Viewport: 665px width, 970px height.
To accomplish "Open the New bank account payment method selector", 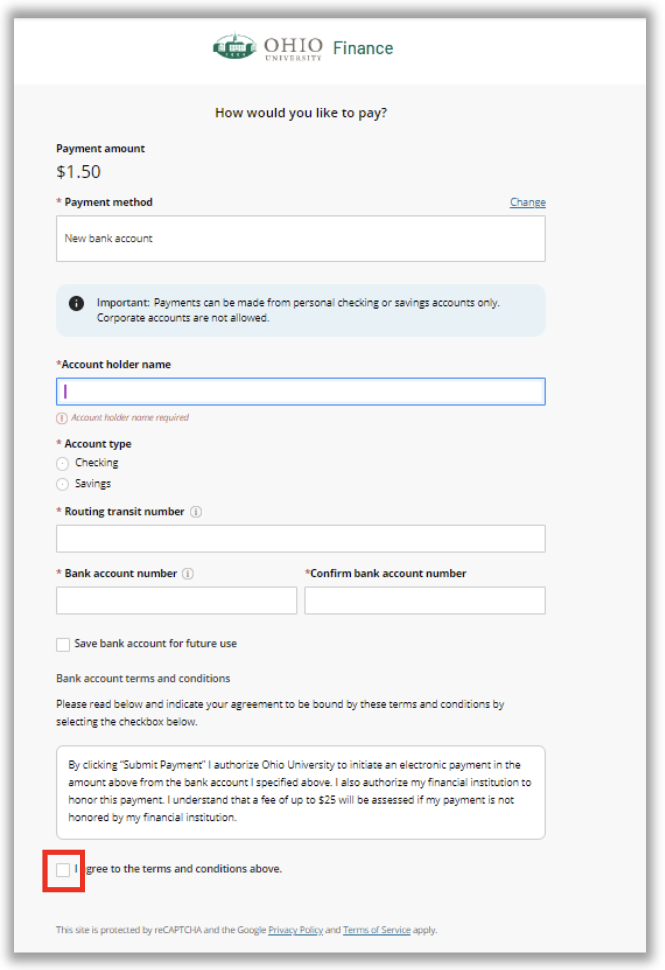I will [299, 238].
